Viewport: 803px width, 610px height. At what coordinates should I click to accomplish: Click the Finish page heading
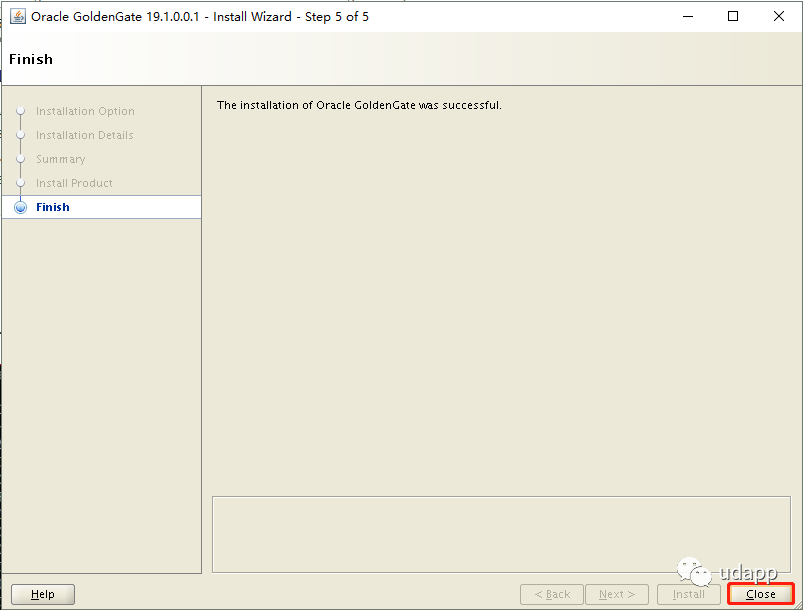pos(31,59)
